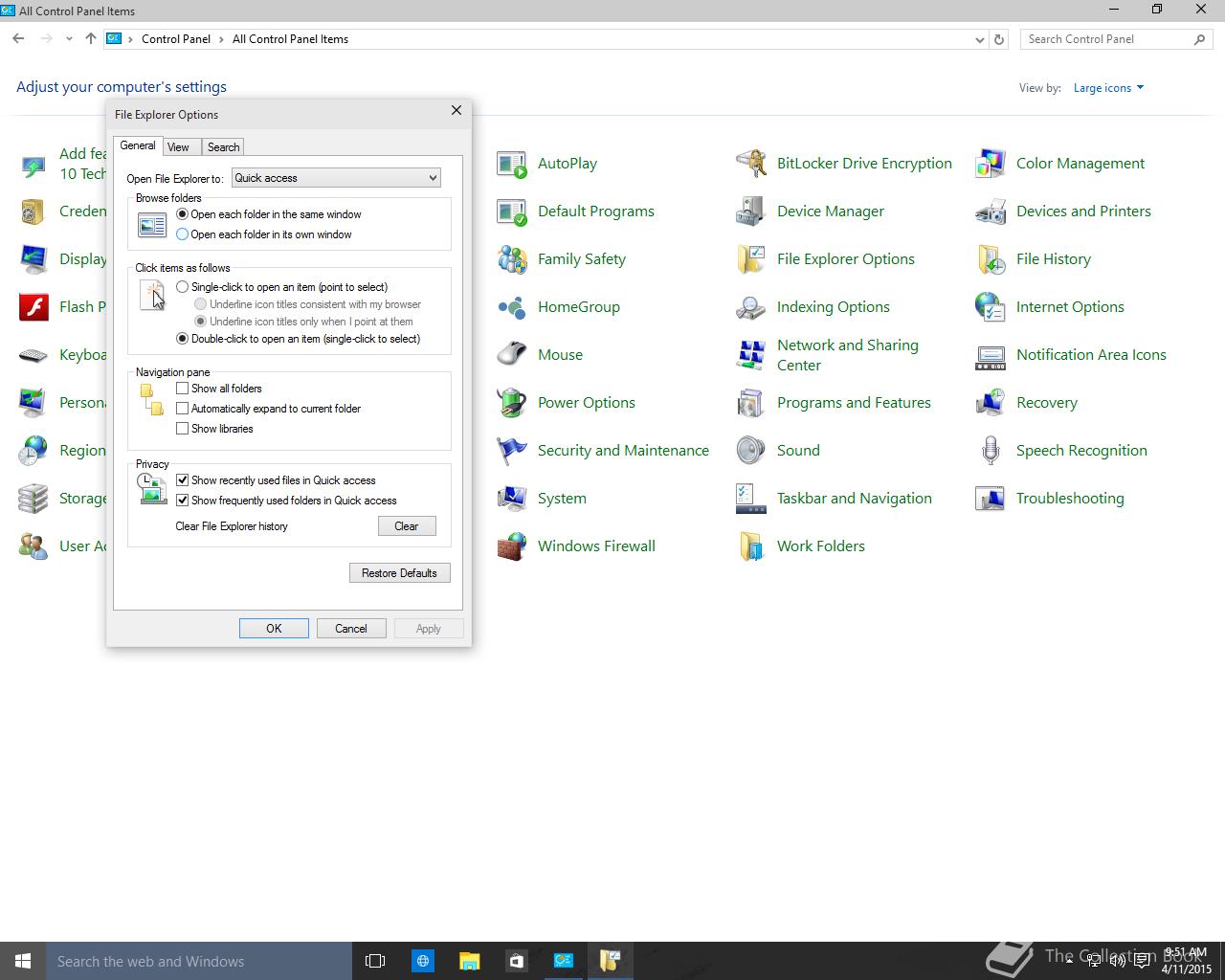The width and height of the screenshot is (1225, 980).
Task: Click the Refresh button in address bar
Action: coord(999,39)
